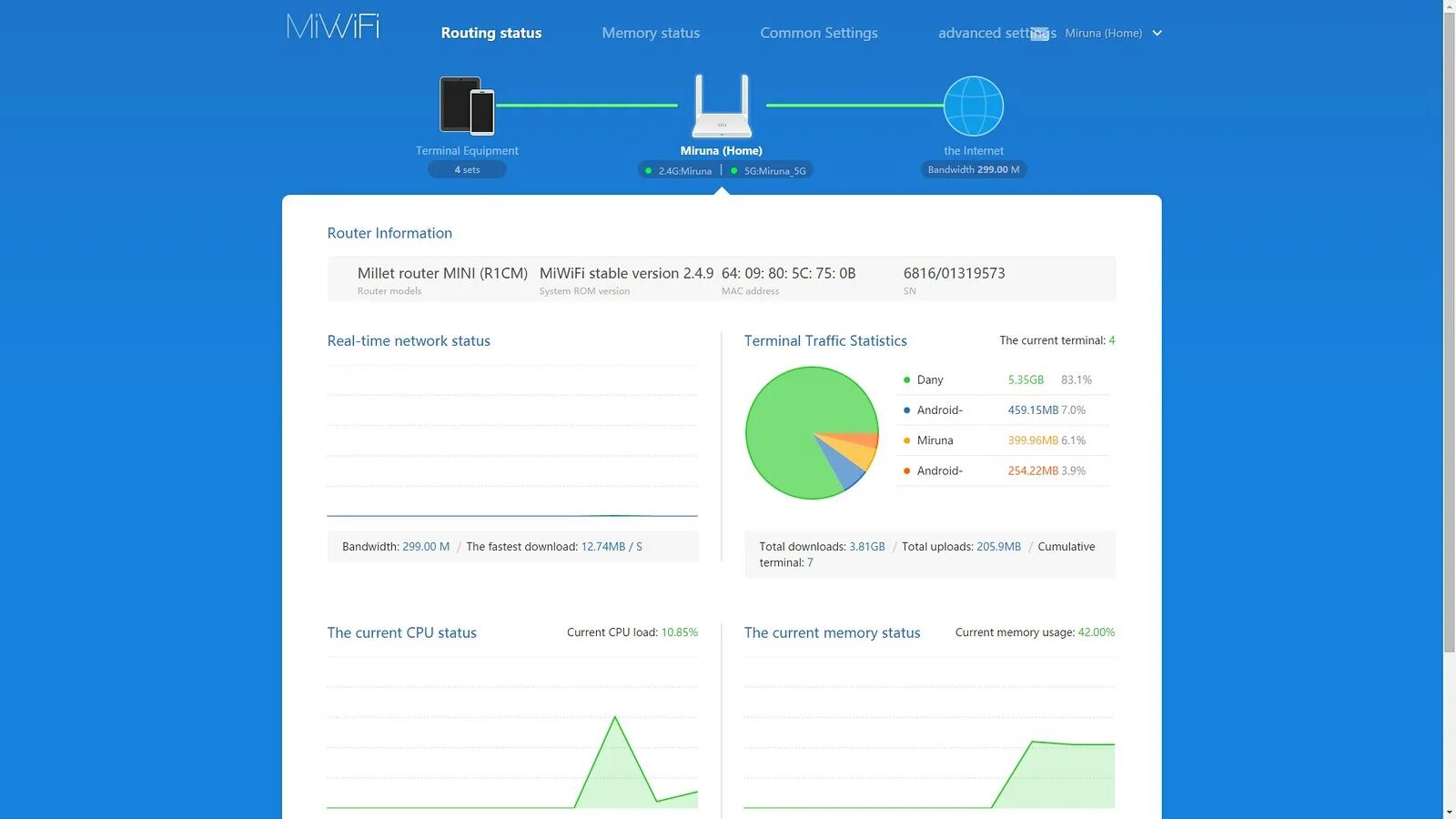The width and height of the screenshot is (1456, 819).
Task: Switch to Memory status tab
Action: [x=651, y=33]
